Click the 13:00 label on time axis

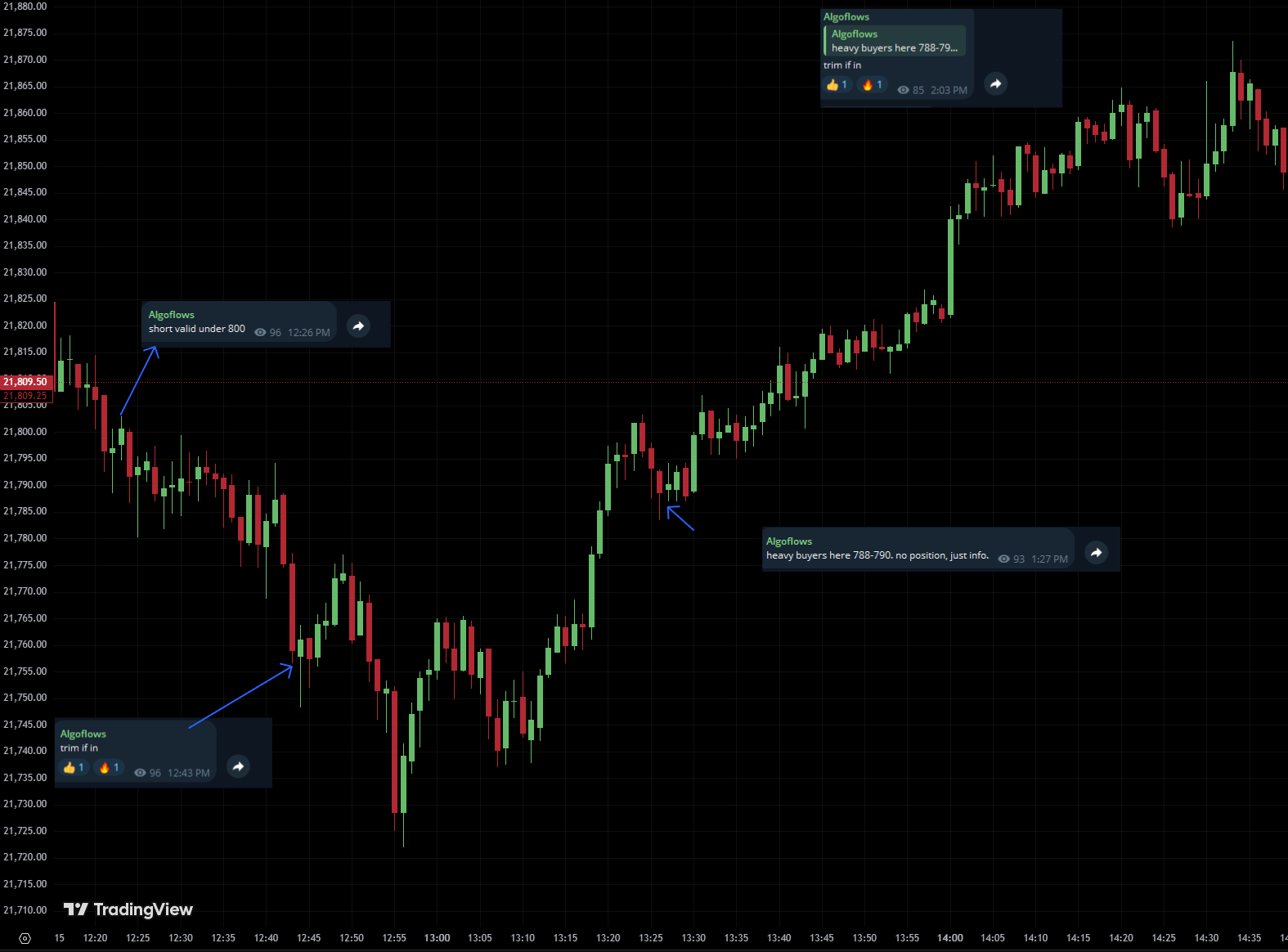click(x=437, y=938)
